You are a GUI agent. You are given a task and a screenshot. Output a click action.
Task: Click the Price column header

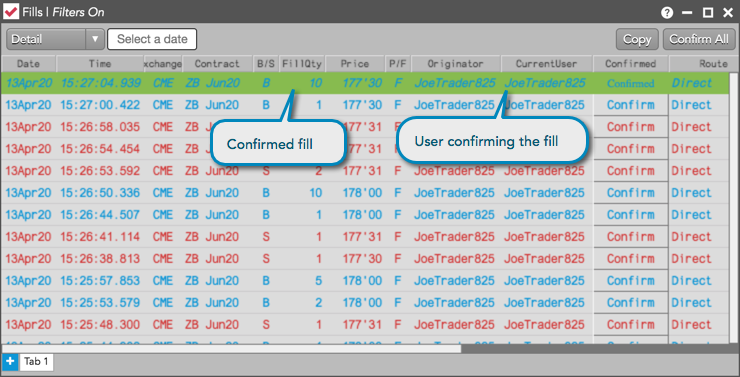pyautogui.click(x=354, y=64)
